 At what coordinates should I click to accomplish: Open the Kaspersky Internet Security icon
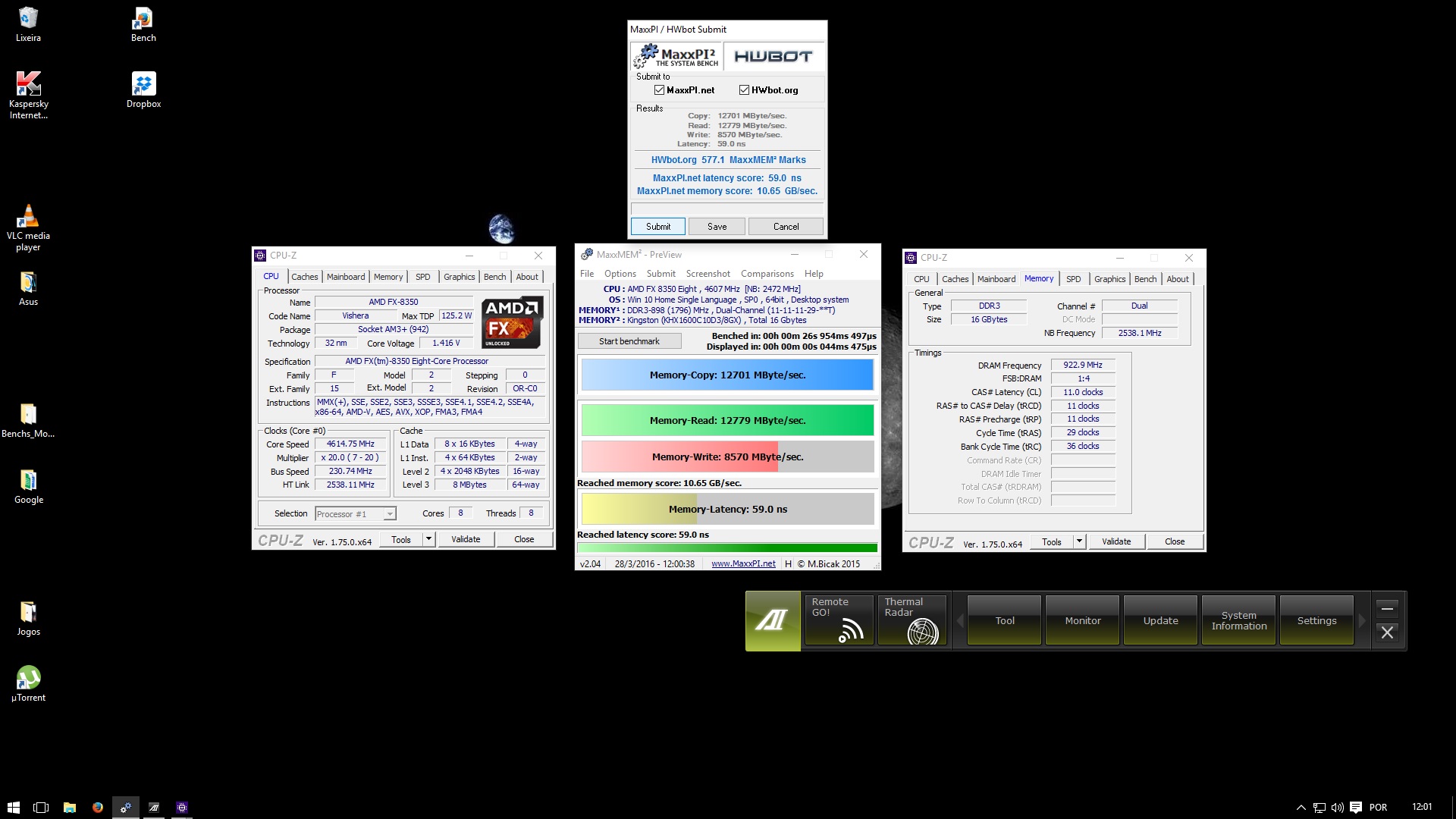[28, 95]
